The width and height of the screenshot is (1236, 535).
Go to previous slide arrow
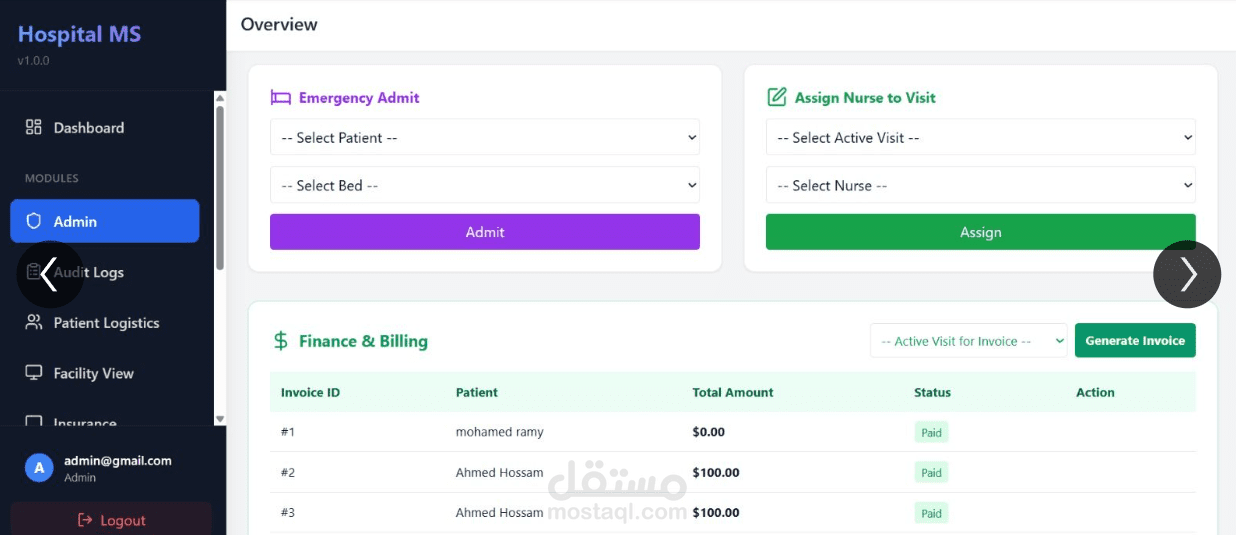[x=49, y=273]
